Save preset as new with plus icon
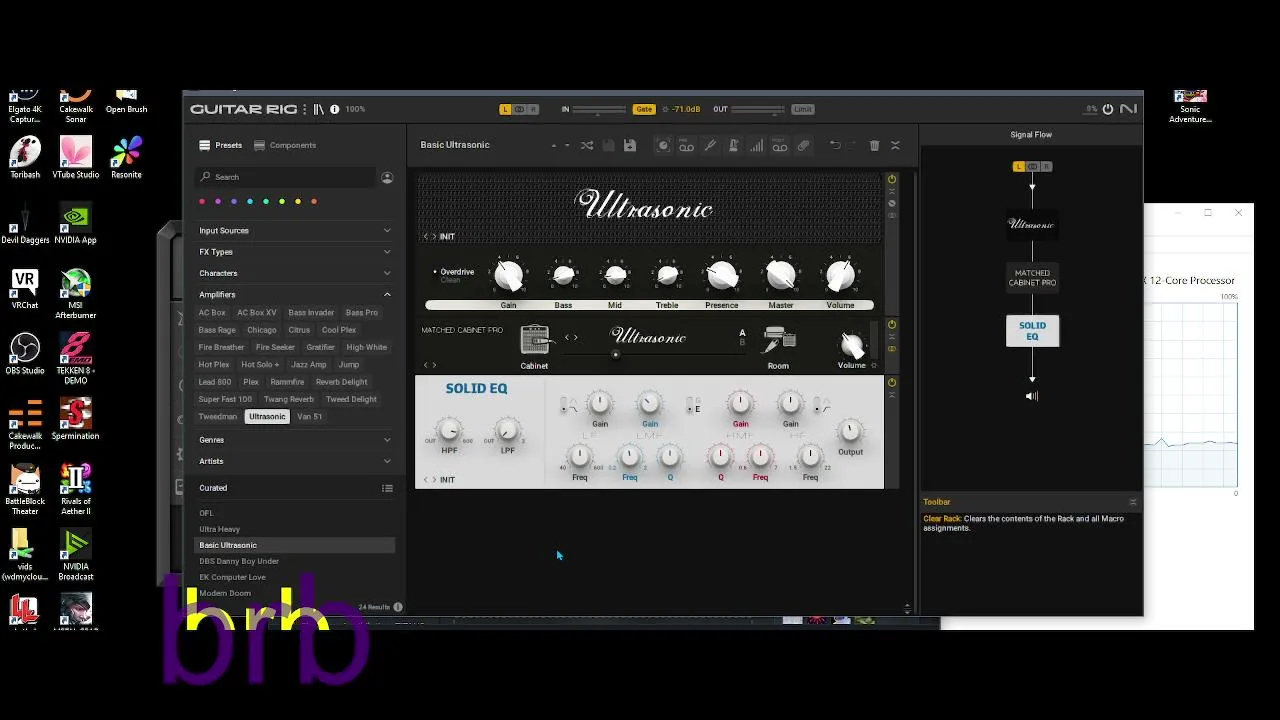The width and height of the screenshot is (1280, 720). click(x=630, y=145)
